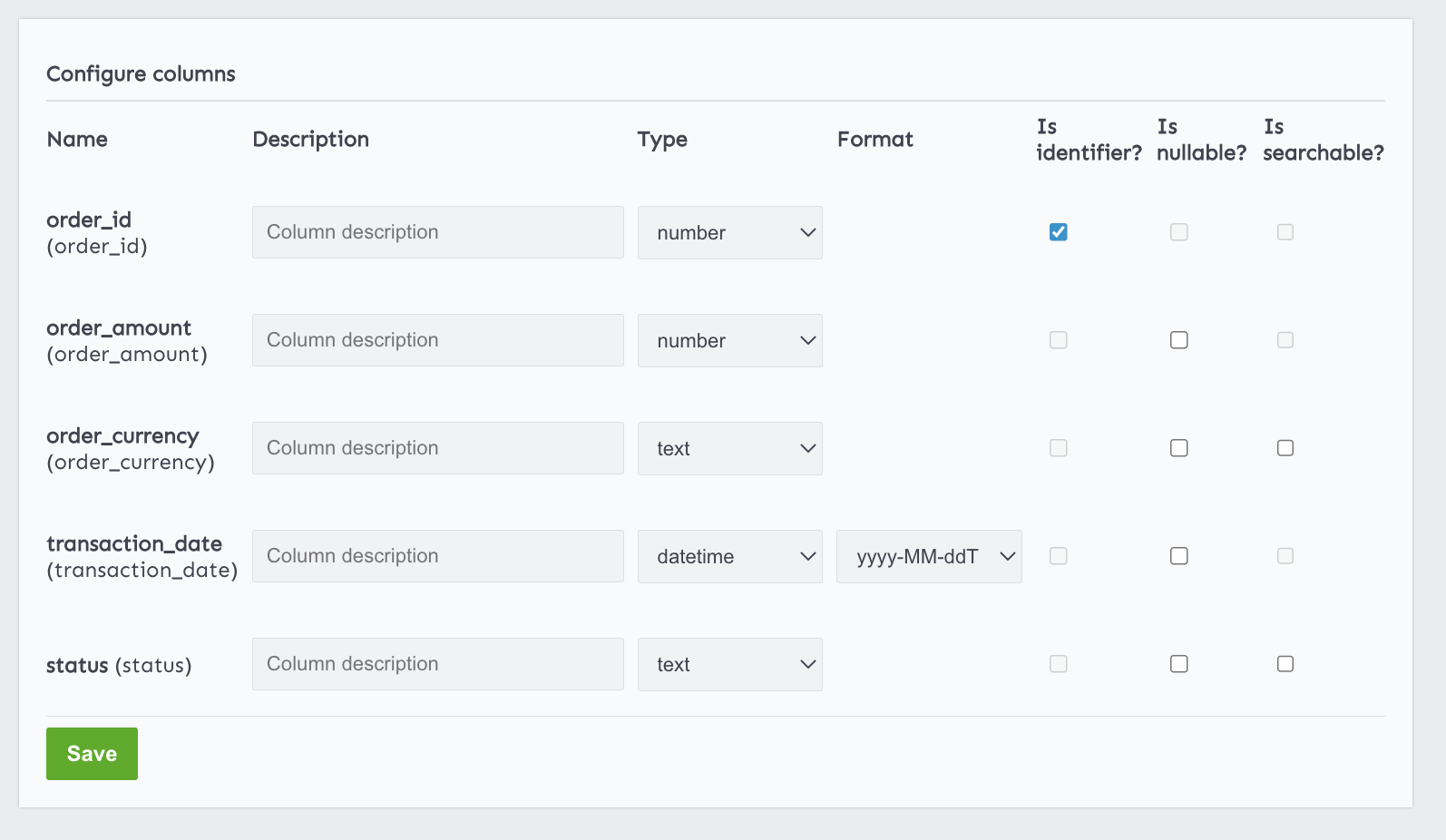
Task: Check the status nullable checkbox
Action: tap(1178, 664)
